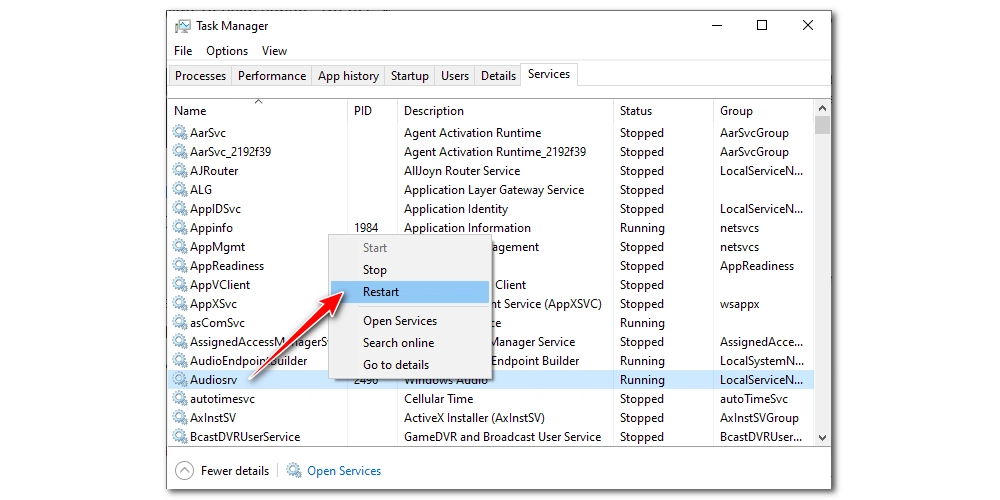Sort by the Status column header
Screen dimensions: 1000x500
(x=663, y=111)
